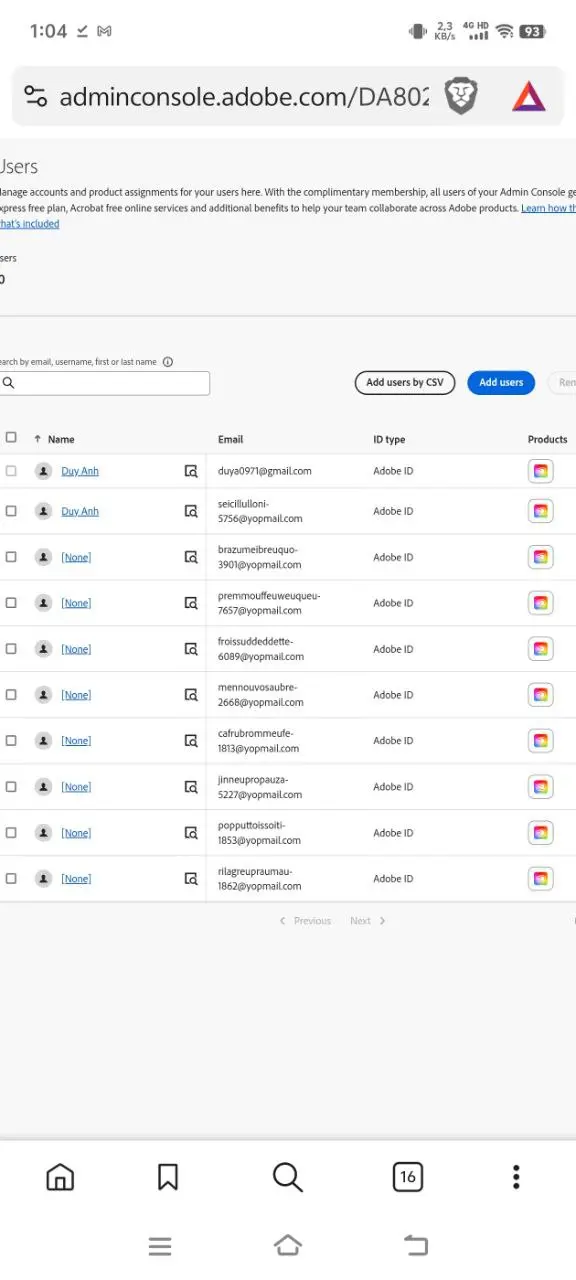The width and height of the screenshot is (576, 1280).
Task: Open tab switcher showing 16 tabs
Action: click(408, 1177)
